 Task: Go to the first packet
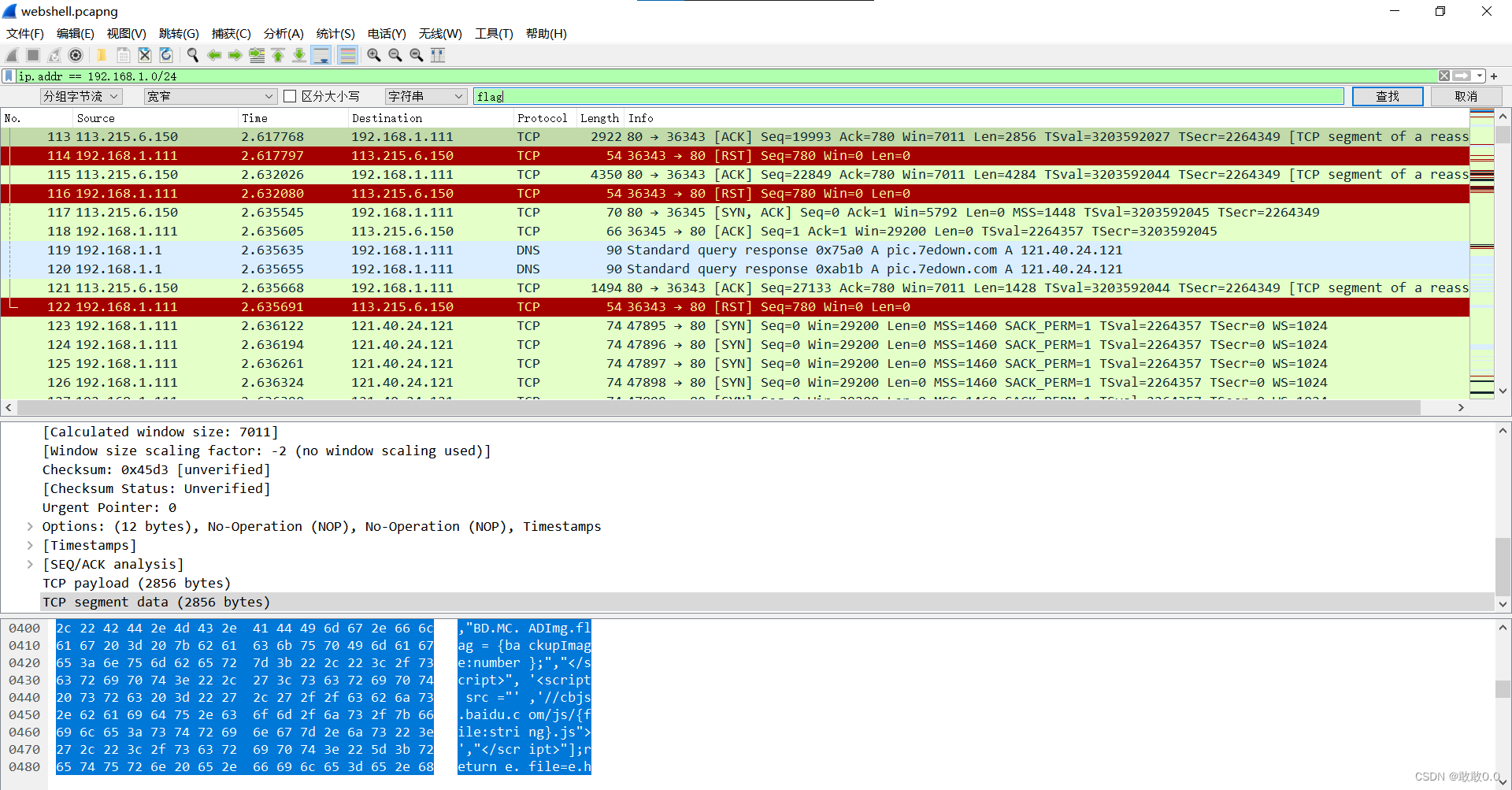(278, 55)
